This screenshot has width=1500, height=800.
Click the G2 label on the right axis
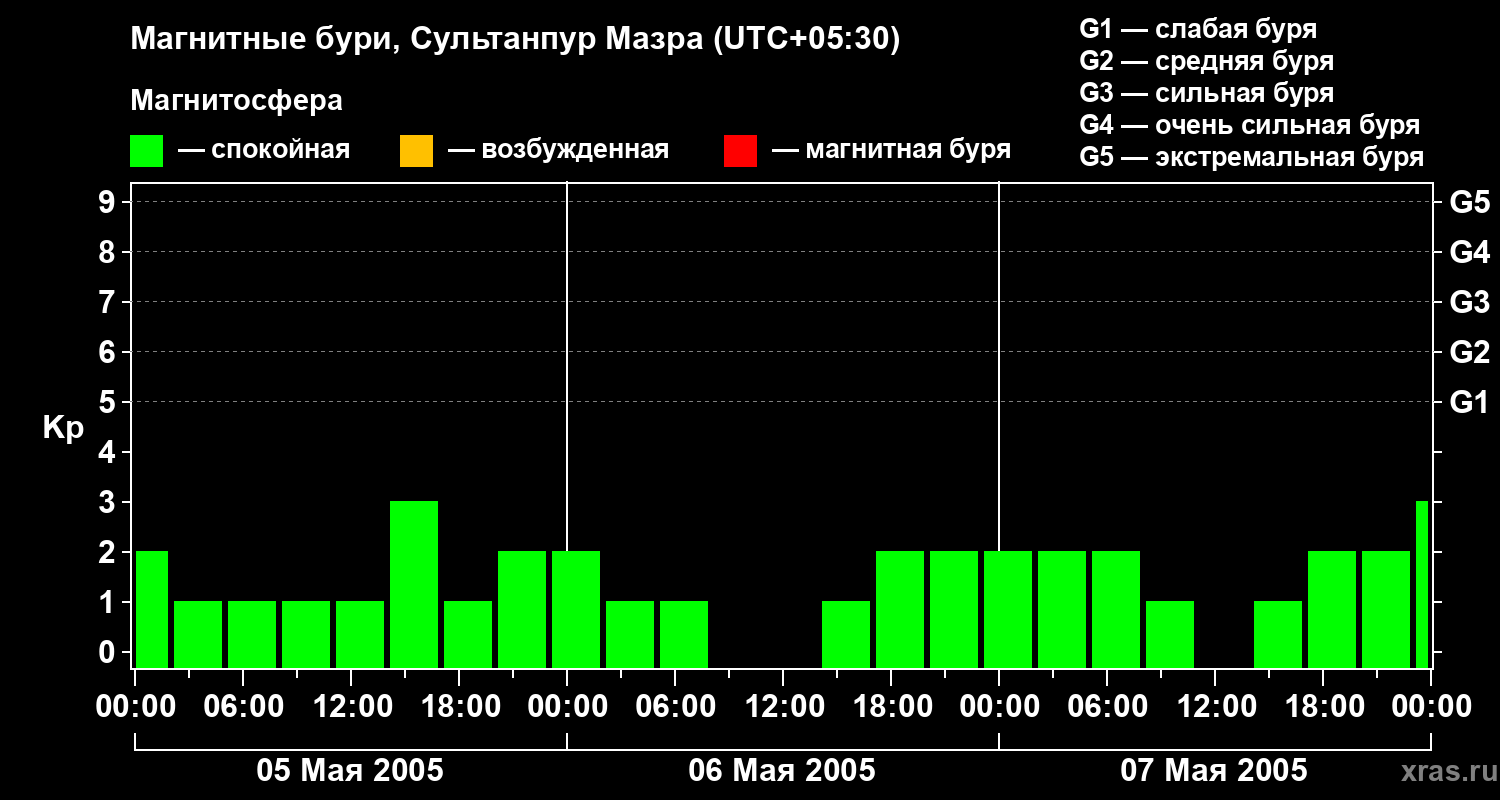1469,353
